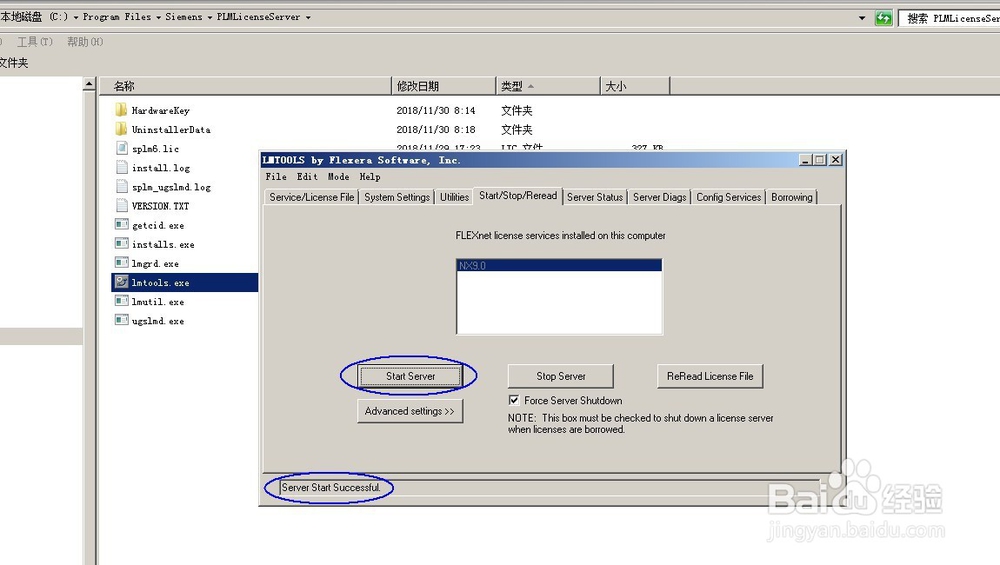Image resolution: width=1000 pixels, height=565 pixels.
Task: Switch to Config Services tab
Action: point(728,197)
